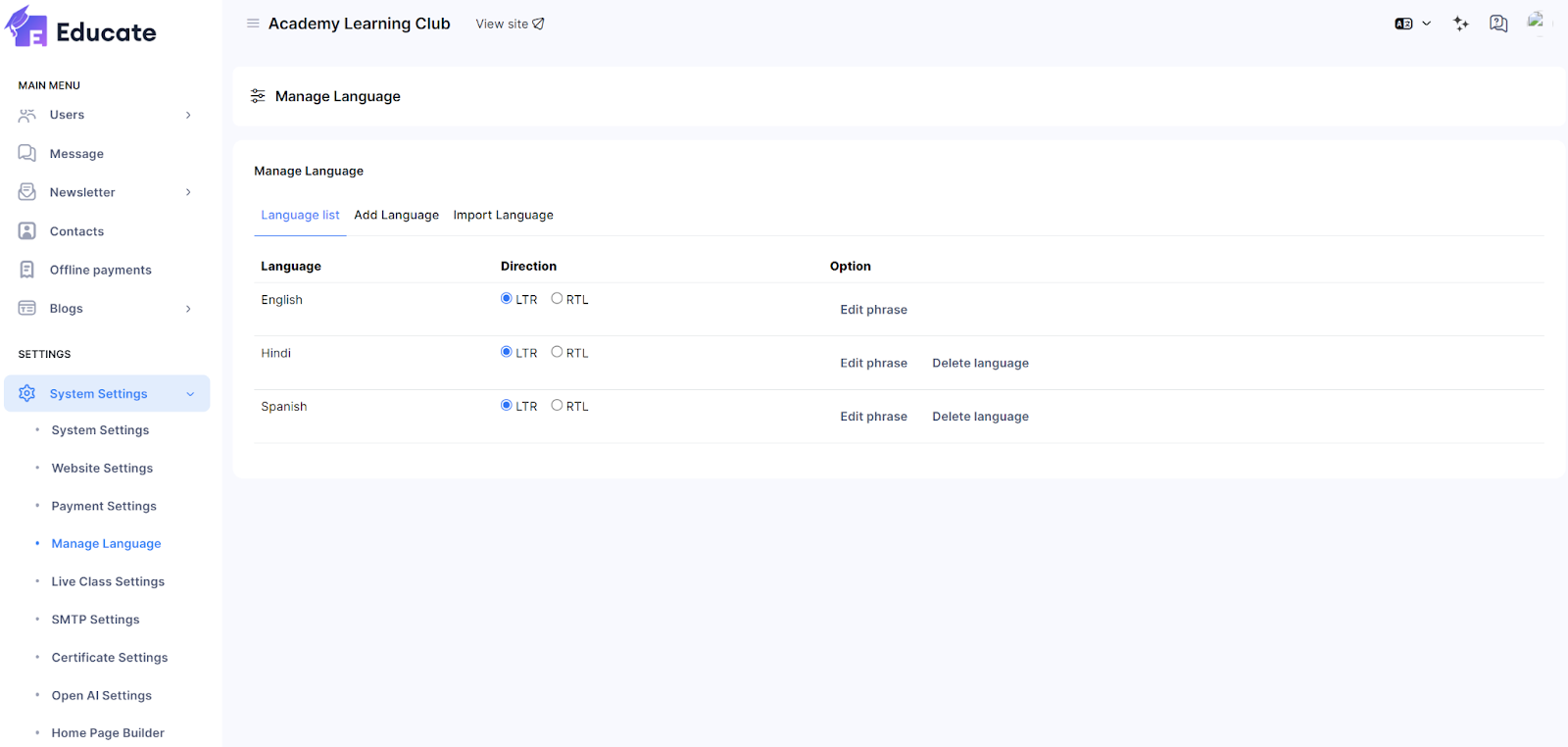
Task: Click the Contacts icon in sidebar
Action: pyautogui.click(x=27, y=231)
